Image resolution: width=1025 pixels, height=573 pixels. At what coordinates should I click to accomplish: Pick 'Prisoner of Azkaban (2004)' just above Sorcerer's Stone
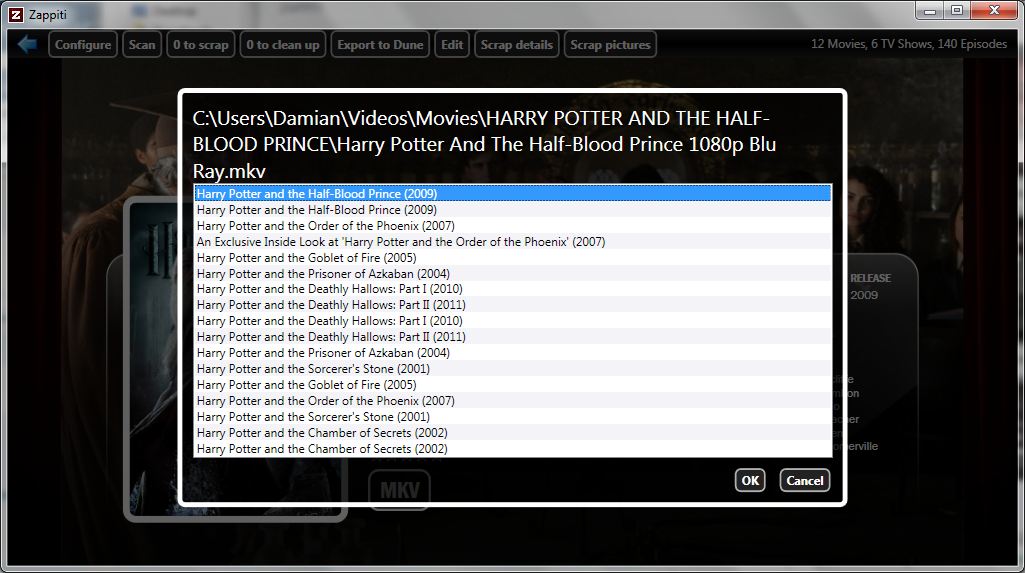coord(512,353)
